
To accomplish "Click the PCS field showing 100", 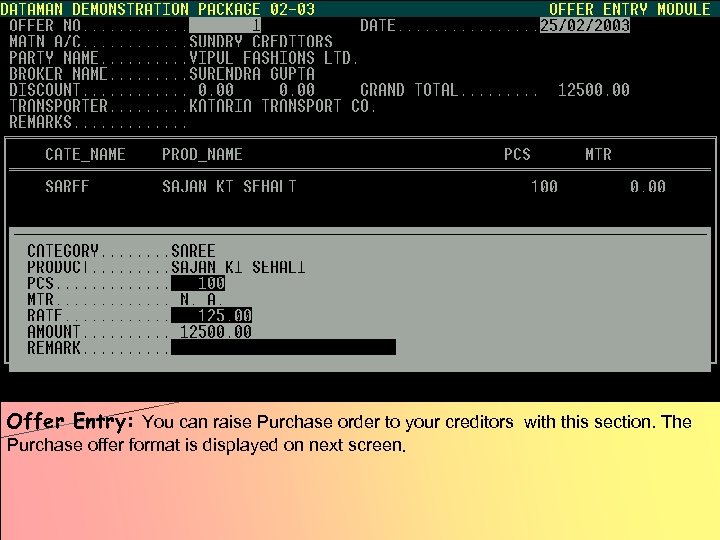I will 198,283.
